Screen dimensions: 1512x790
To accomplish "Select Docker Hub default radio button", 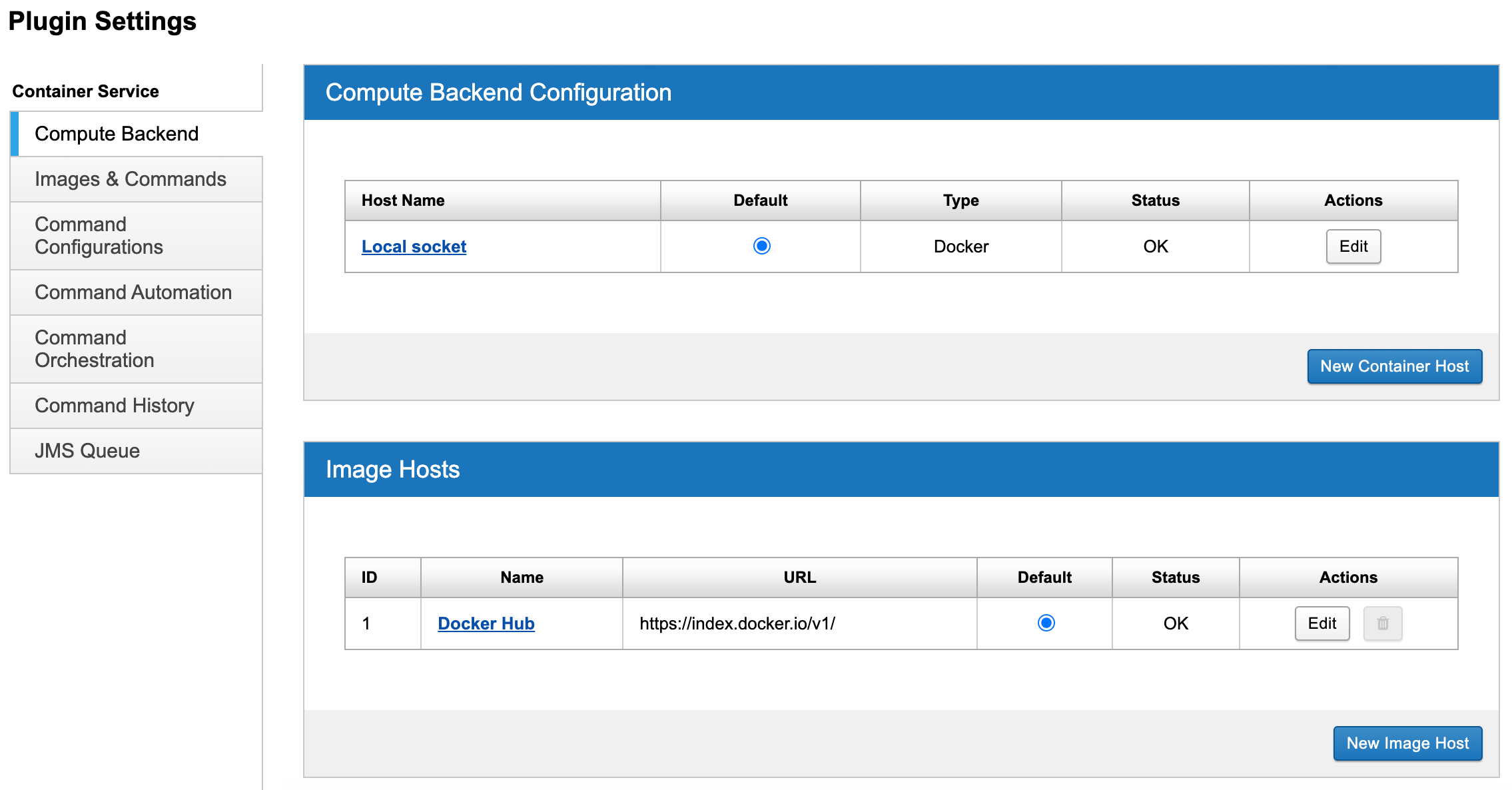I will (1046, 623).
